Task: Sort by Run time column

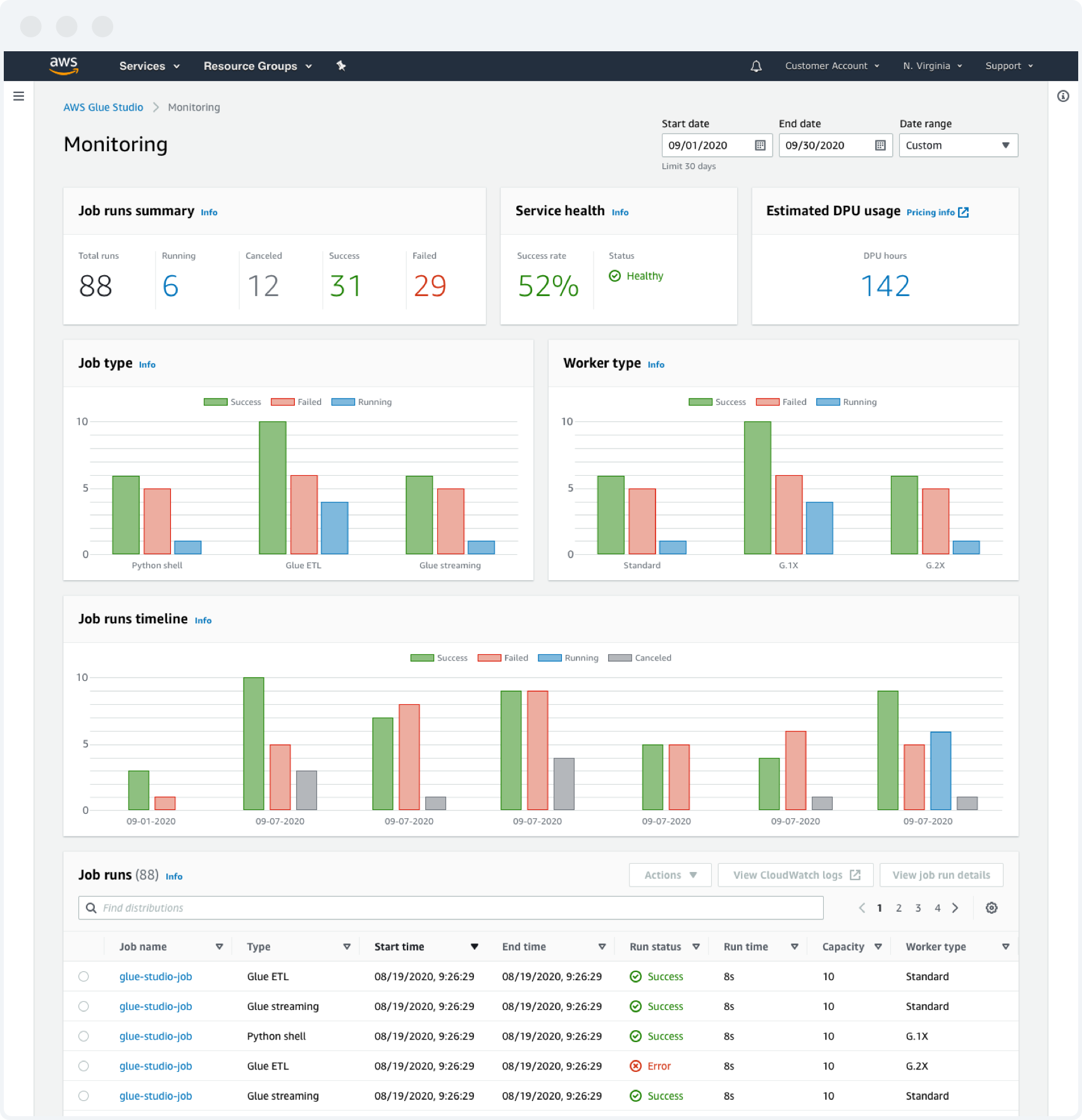Action: 794,947
